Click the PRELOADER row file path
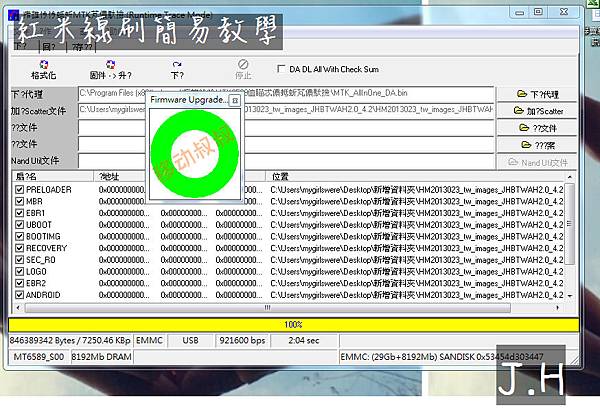 pos(417,190)
